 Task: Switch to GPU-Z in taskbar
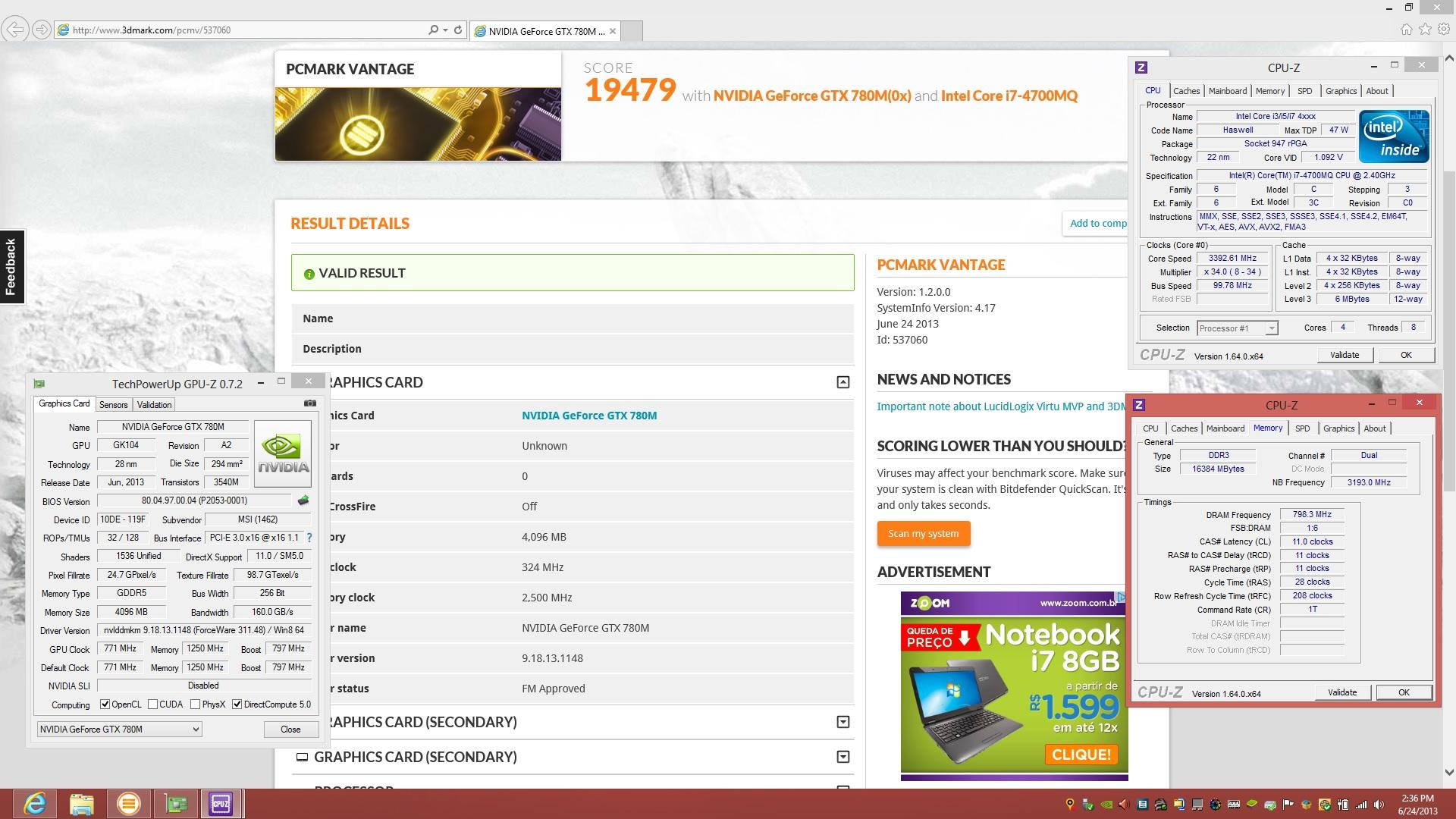[176, 804]
